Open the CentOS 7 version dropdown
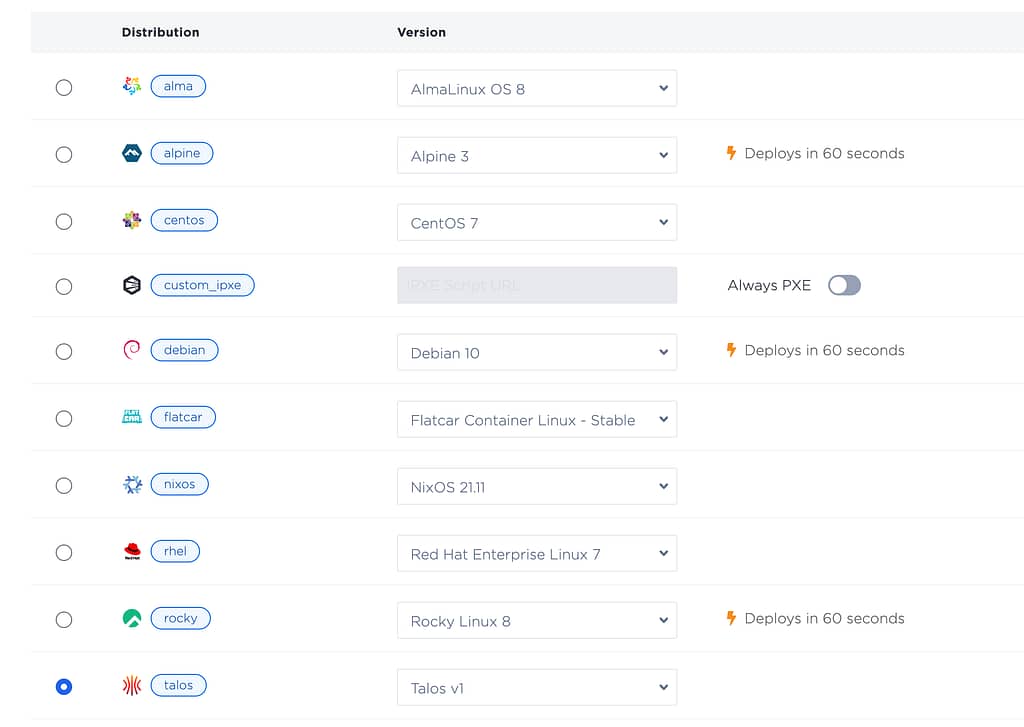The image size is (1024, 727). pyautogui.click(x=537, y=223)
